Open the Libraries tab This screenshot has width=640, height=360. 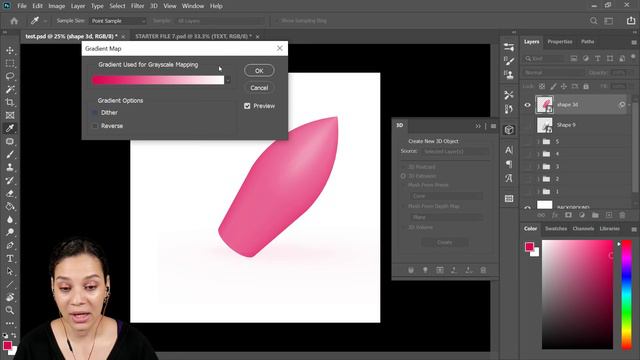coord(609,229)
